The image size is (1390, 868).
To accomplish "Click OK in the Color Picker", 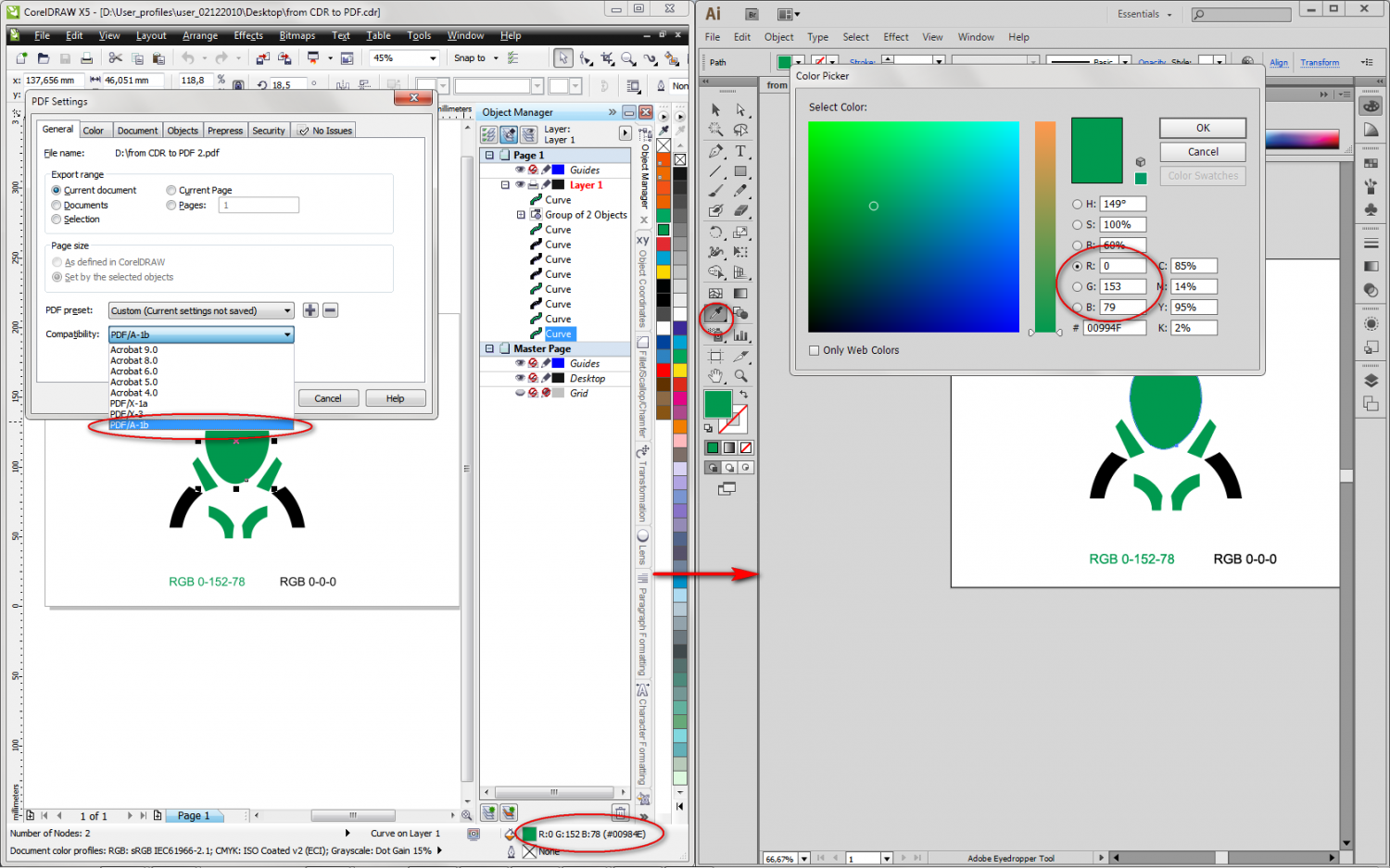I will click(1202, 128).
